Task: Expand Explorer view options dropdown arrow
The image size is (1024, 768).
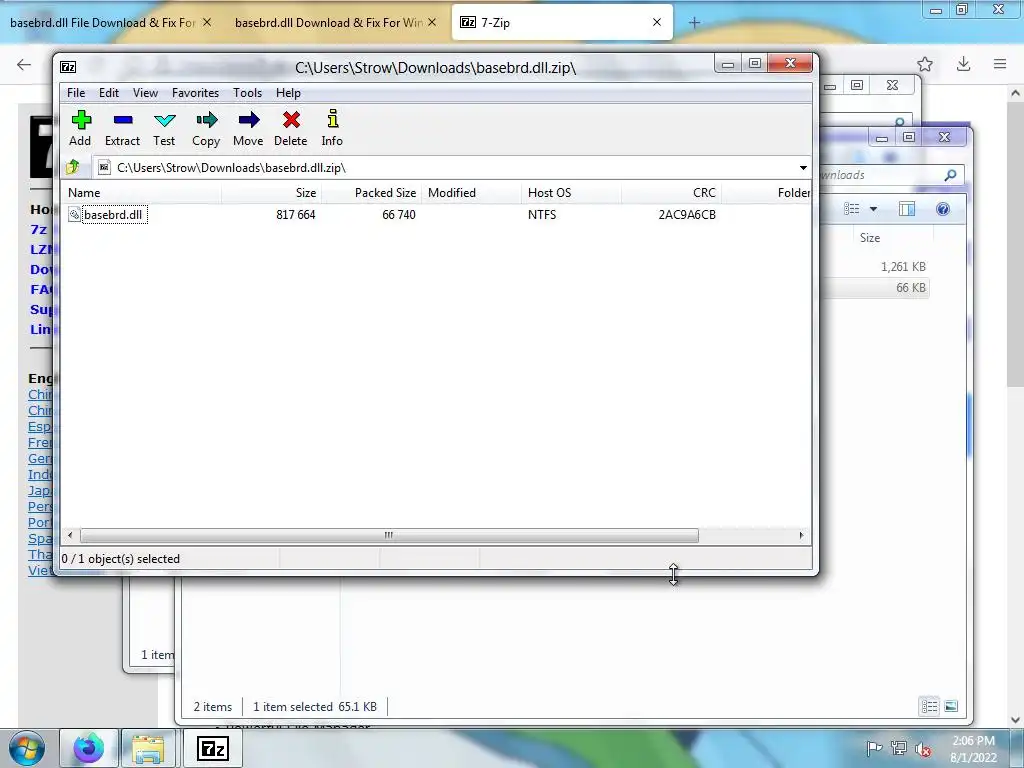Action: tap(873, 209)
